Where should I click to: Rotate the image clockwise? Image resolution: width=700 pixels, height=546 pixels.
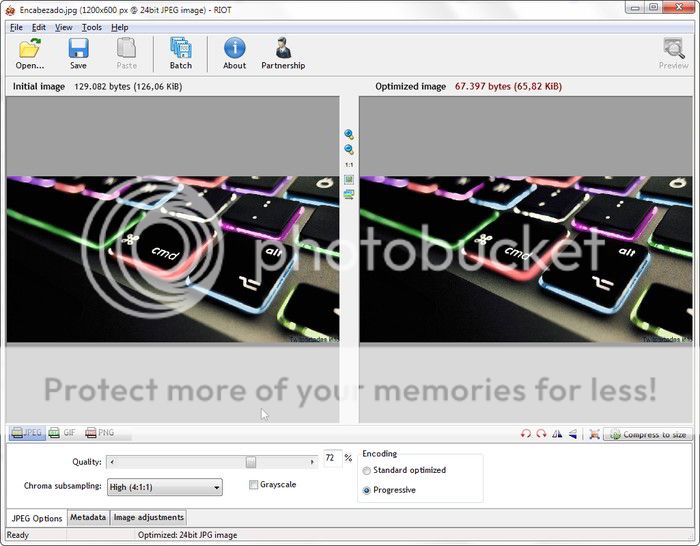pos(542,433)
